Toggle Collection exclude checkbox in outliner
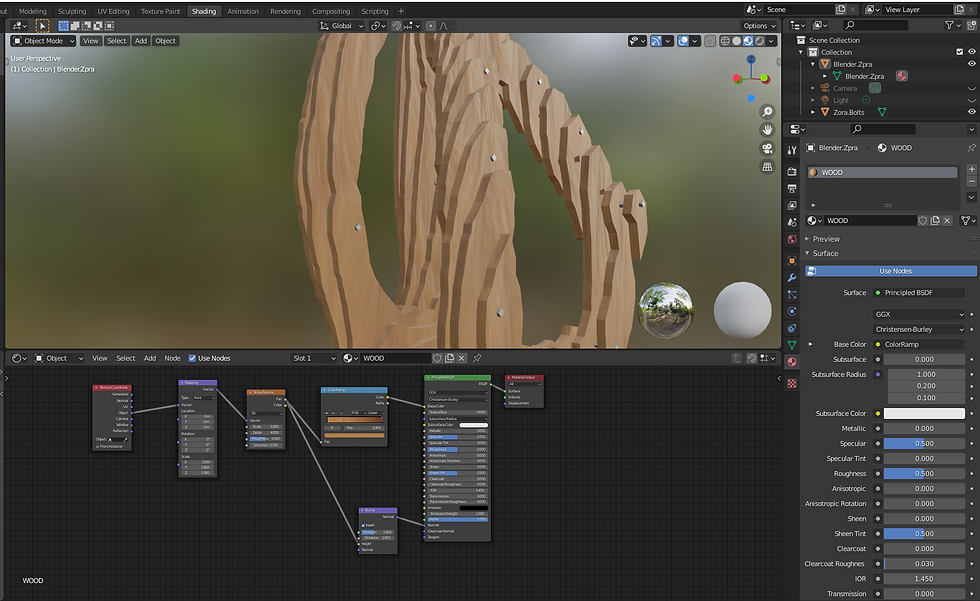 959,52
